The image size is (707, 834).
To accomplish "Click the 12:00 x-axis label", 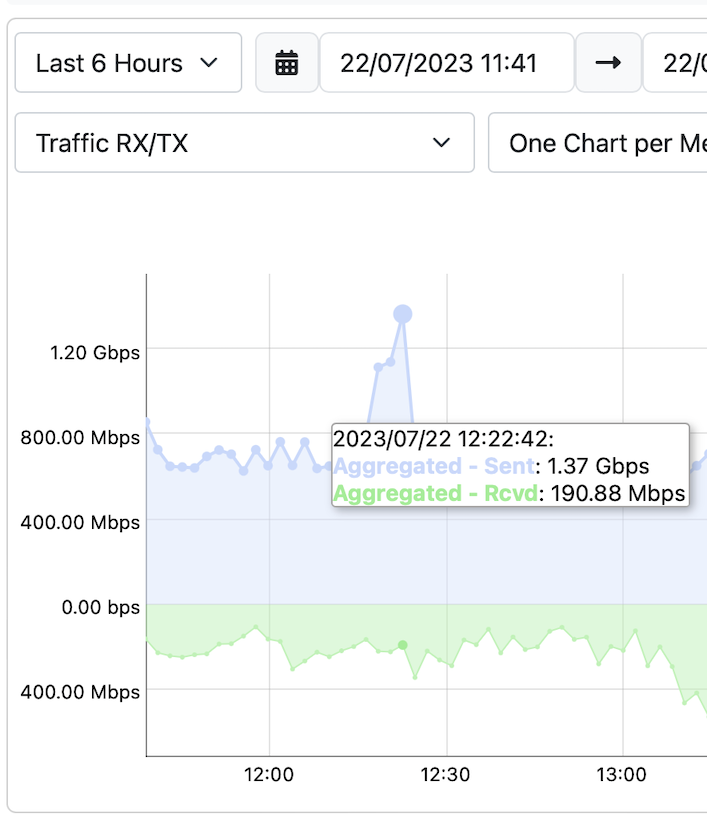I will pos(269,774).
